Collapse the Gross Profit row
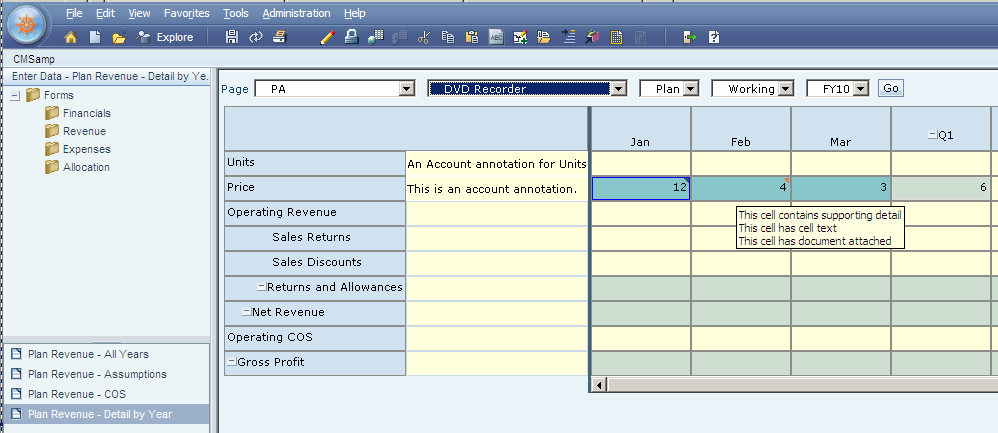The image size is (998, 433). 232,362
